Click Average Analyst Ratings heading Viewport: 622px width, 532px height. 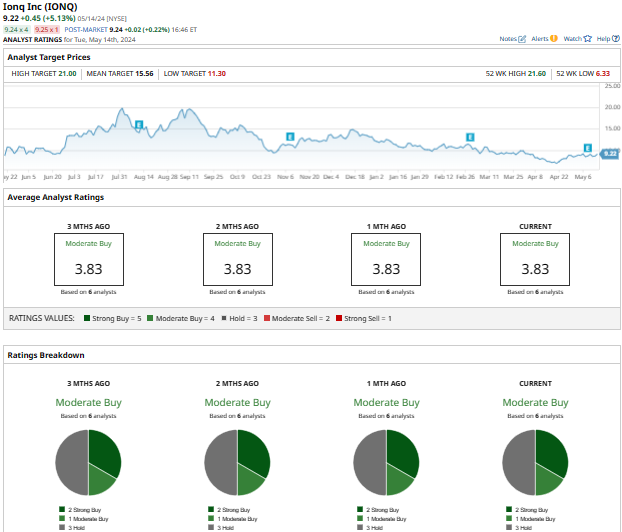click(x=56, y=197)
